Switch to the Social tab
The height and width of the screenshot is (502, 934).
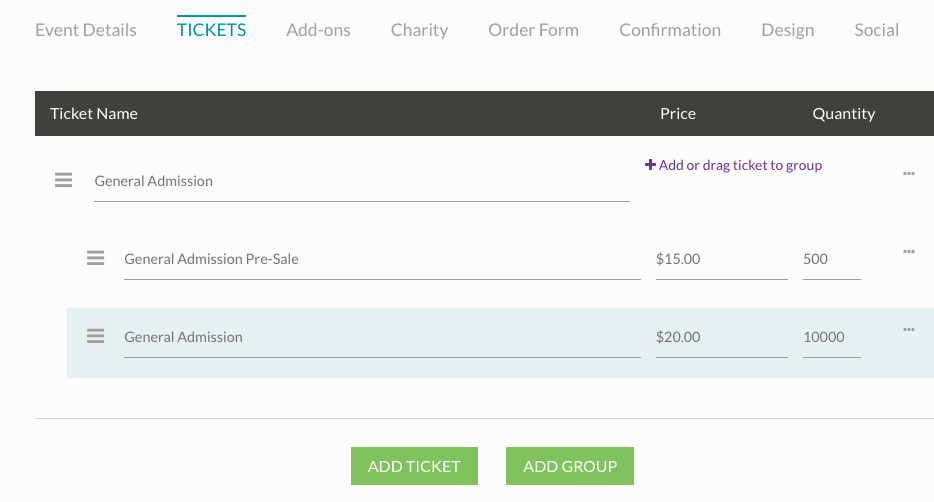pos(876,30)
